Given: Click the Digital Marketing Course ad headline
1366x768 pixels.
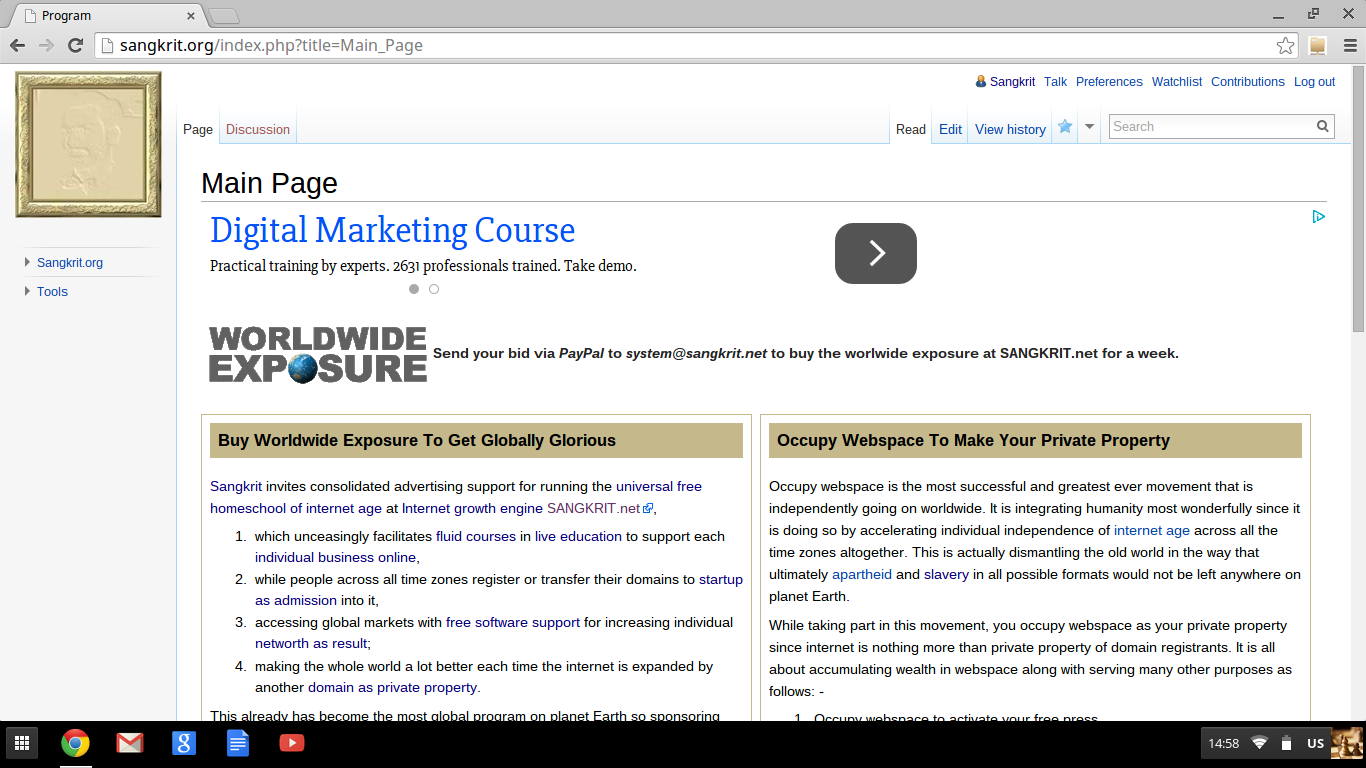Looking at the screenshot, I should (x=392, y=231).
